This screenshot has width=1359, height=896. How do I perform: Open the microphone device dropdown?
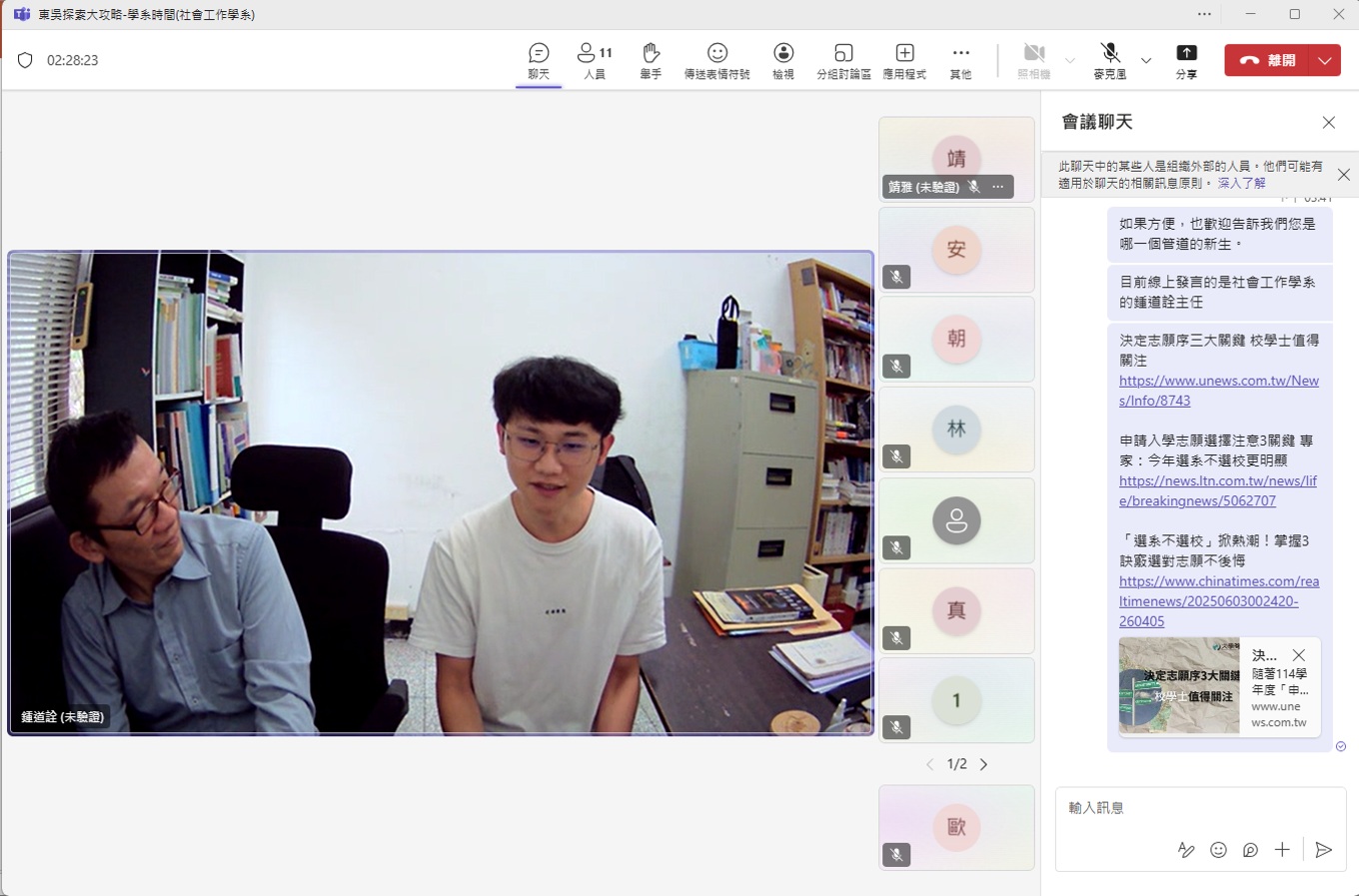pos(1147,60)
